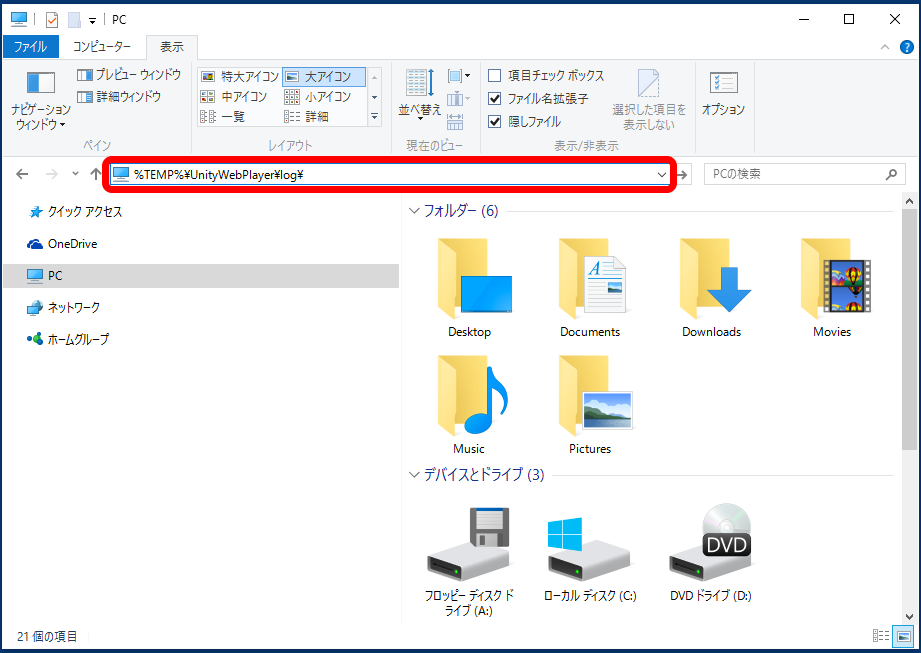This screenshot has height=653, width=921.
Task: Click scrollbar down arrow in file pane
Action: click(909, 617)
